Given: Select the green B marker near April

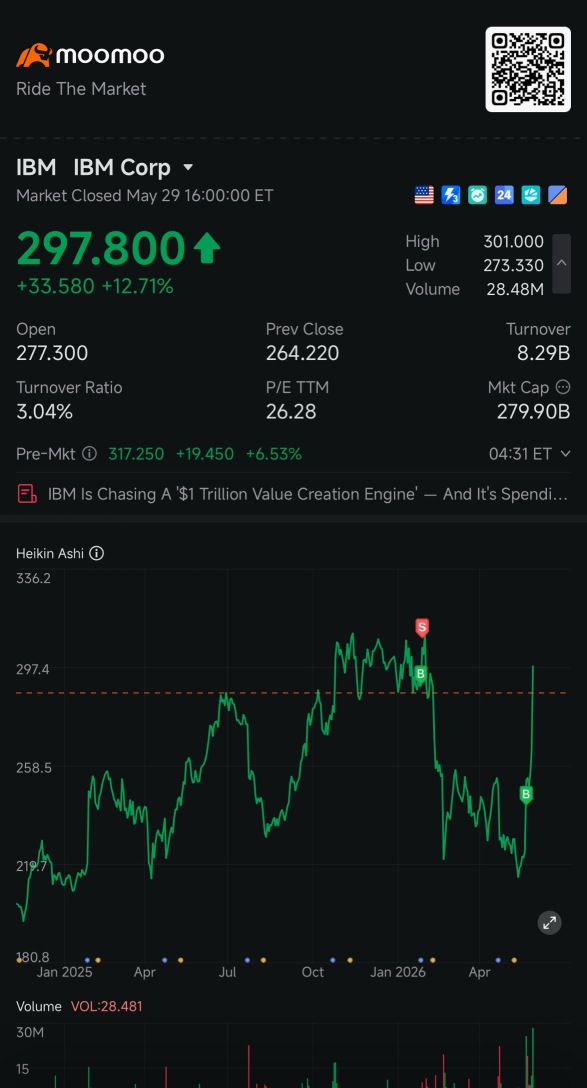Looking at the screenshot, I should tap(526, 794).
